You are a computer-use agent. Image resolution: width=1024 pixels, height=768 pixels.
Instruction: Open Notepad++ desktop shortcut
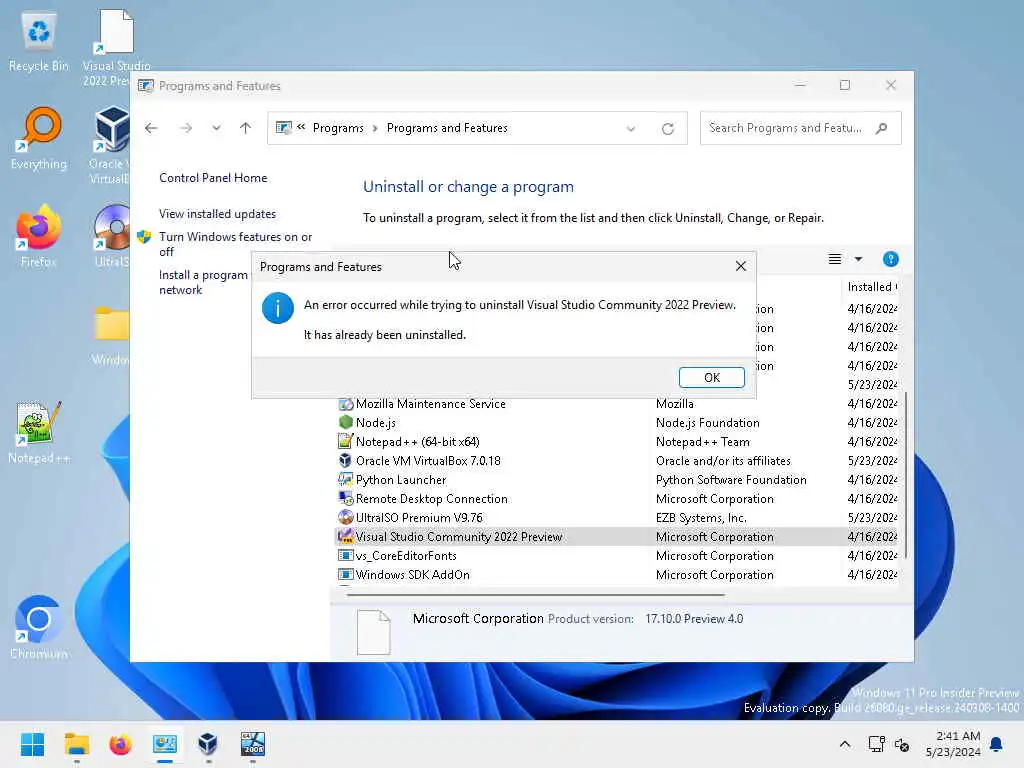(39, 432)
